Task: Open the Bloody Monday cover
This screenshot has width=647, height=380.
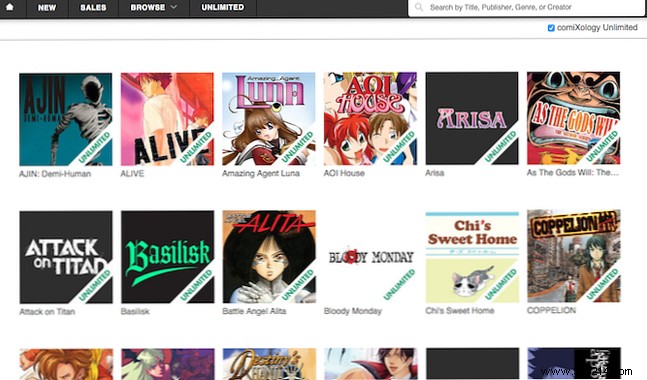Action: coord(371,257)
